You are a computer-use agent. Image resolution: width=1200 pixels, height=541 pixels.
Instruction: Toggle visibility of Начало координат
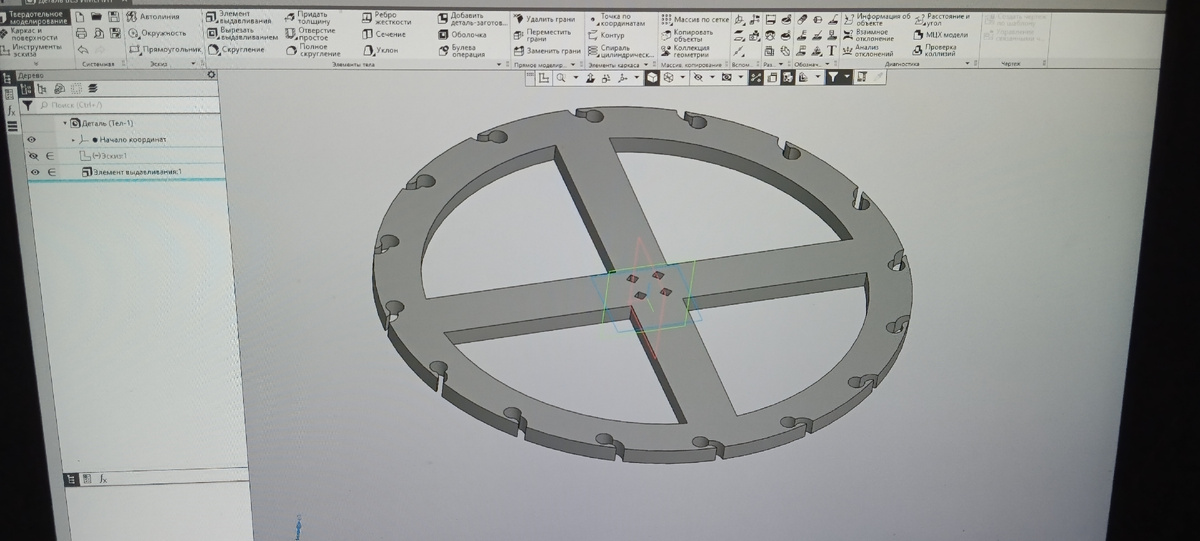coord(32,140)
